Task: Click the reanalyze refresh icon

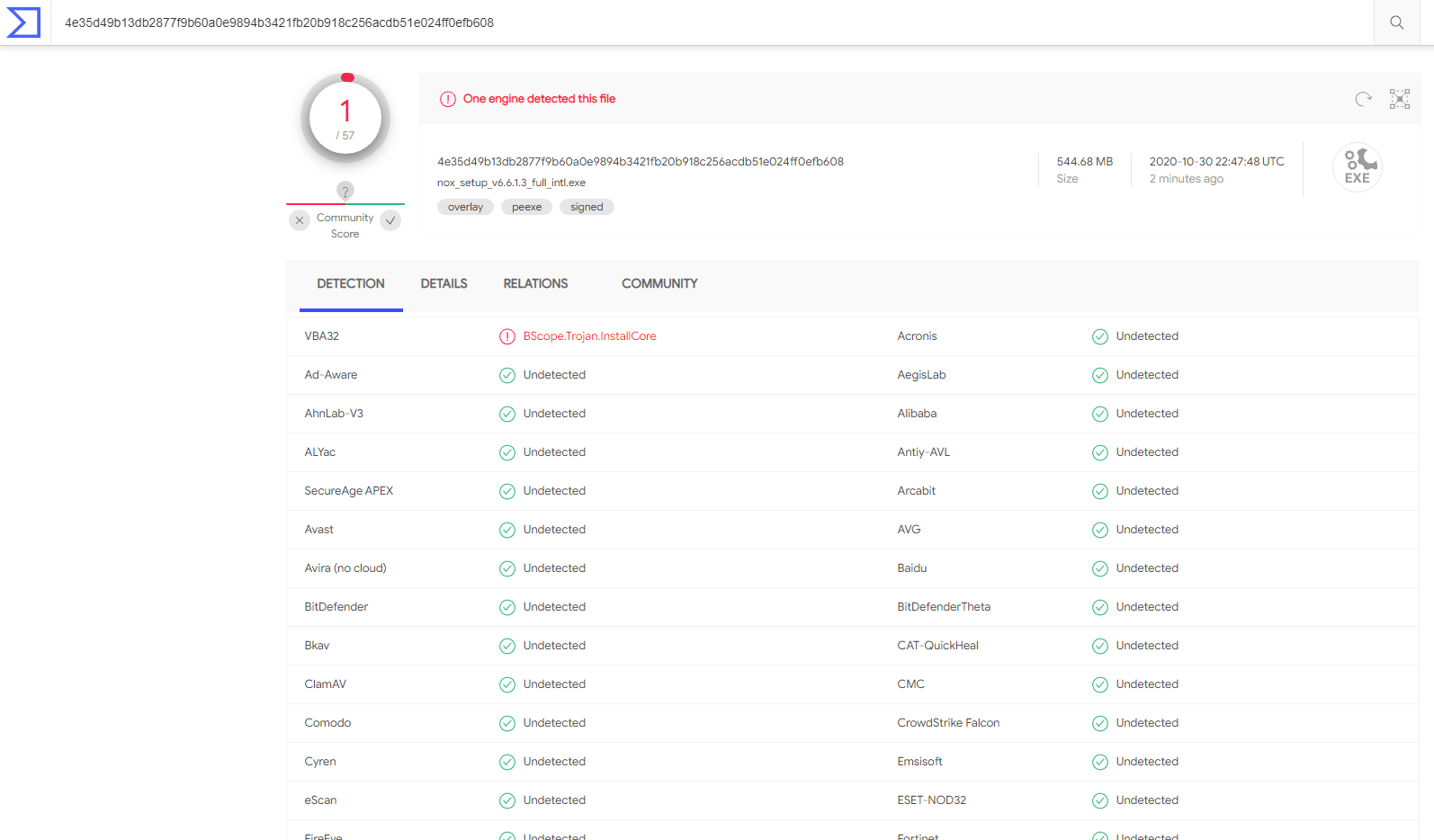Action: (1364, 99)
